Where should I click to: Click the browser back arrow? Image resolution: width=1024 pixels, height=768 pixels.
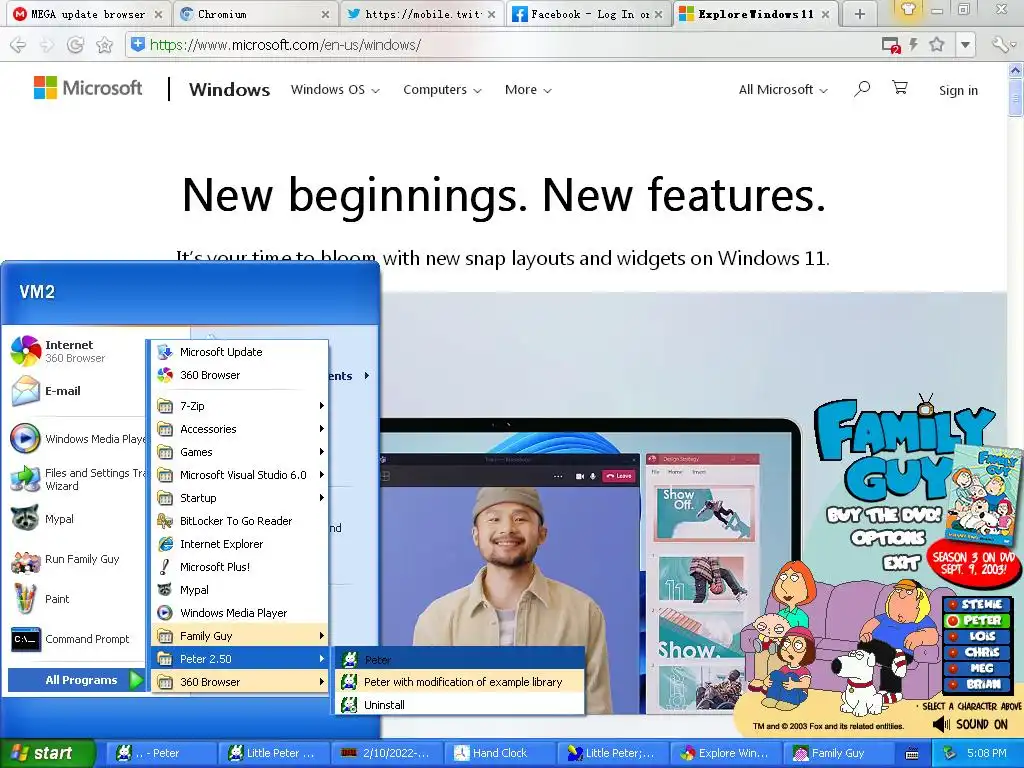[x=18, y=45]
